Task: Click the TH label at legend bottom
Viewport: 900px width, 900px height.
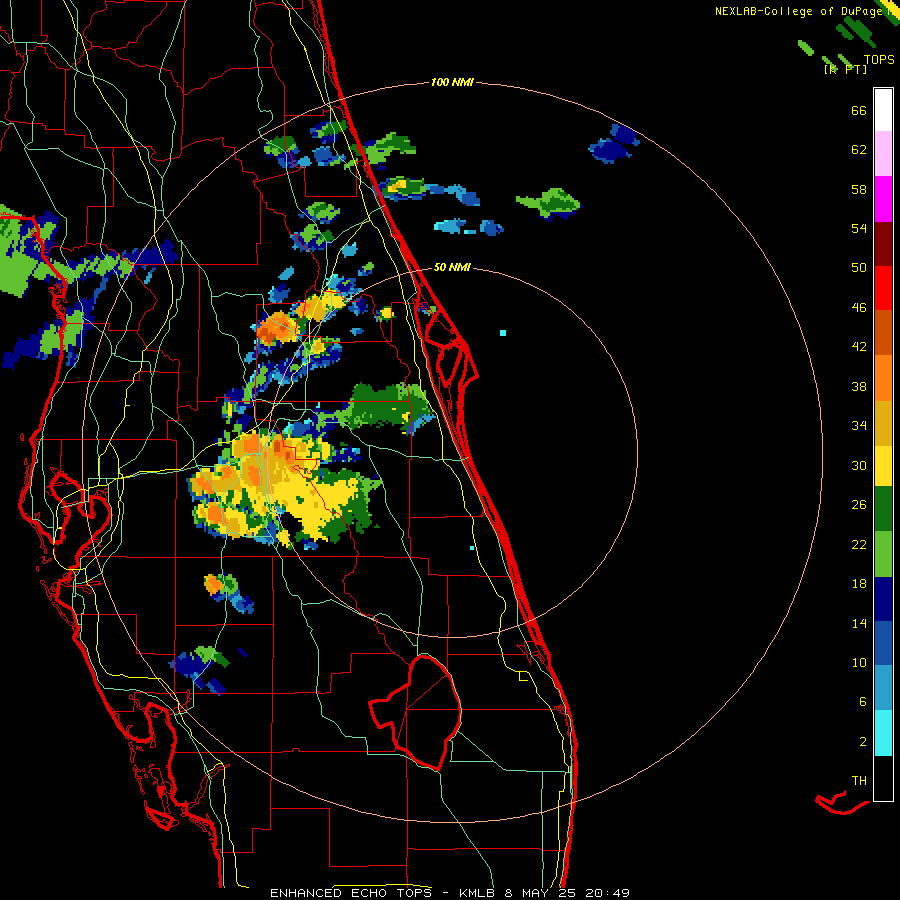Action: click(x=859, y=781)
